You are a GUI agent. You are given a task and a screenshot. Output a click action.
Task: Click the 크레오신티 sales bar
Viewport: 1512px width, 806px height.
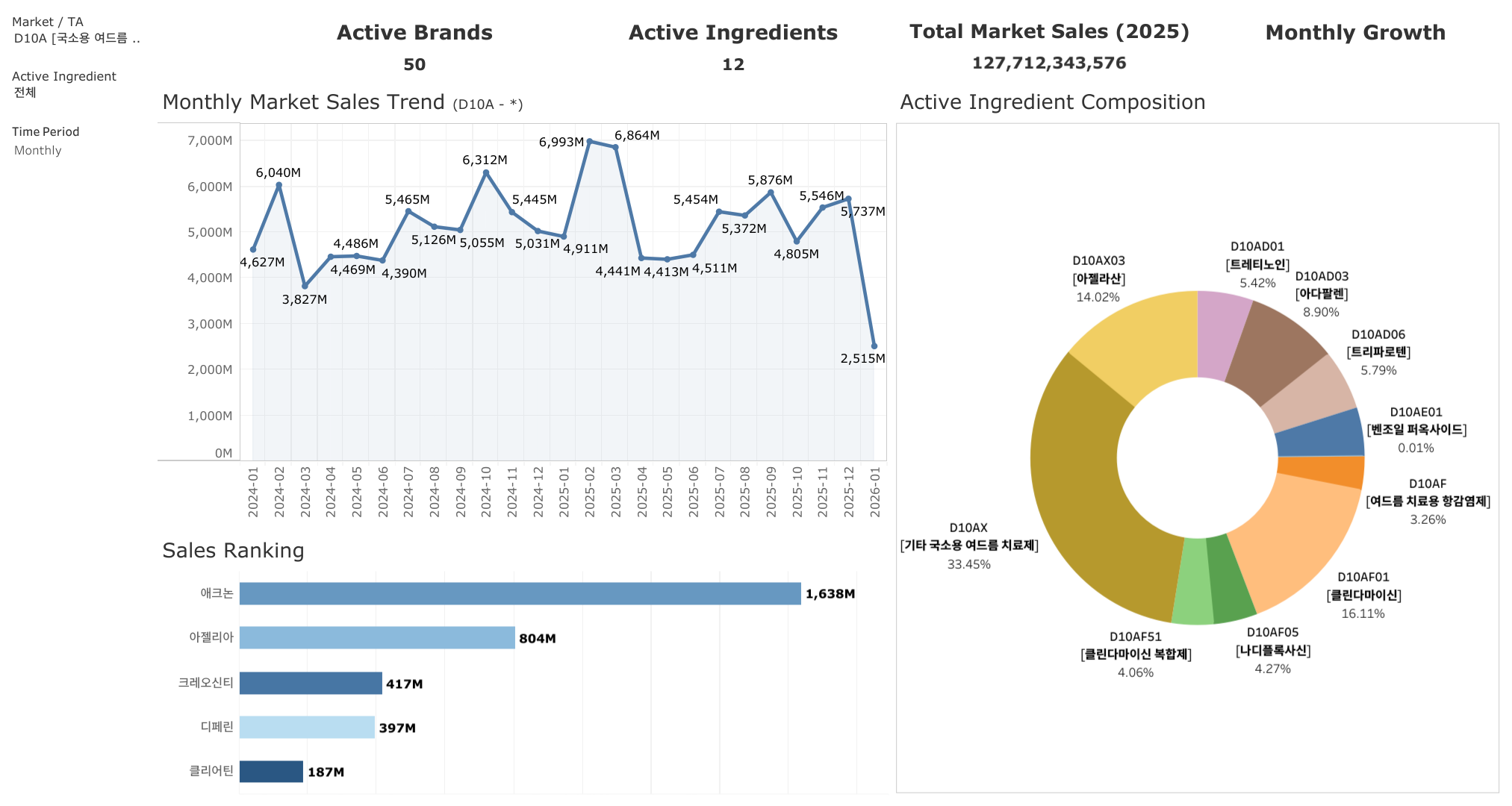[311, 683]
